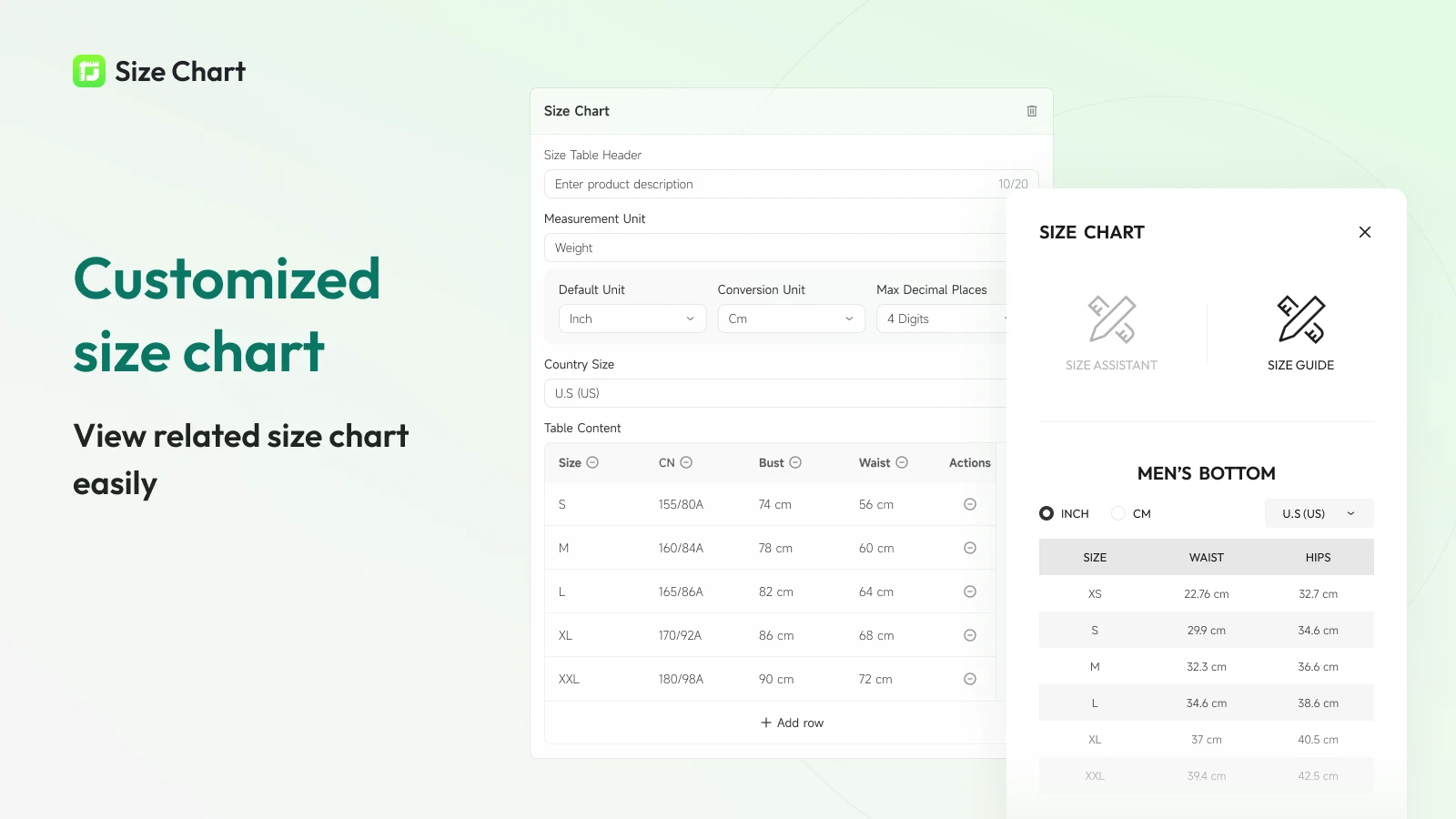This screenshot has width=1456, height=819.
Task: Open the Measurement Unit Weight selector
Action: (775, 248)
